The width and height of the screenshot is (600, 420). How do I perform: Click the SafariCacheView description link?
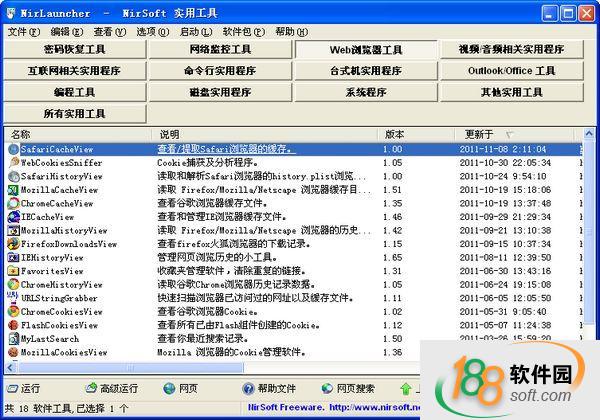pos(225,148)
